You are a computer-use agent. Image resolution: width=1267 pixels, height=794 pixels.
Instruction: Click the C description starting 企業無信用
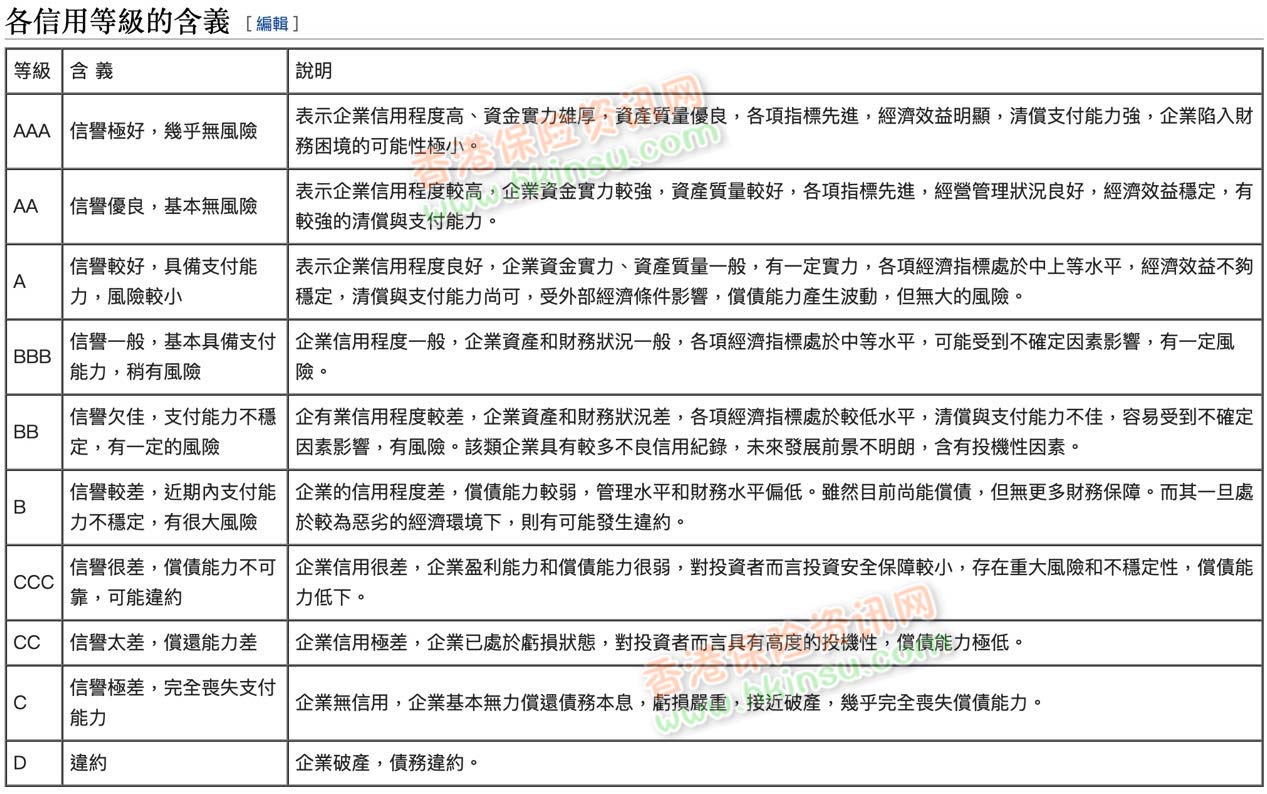pos(774,702)
